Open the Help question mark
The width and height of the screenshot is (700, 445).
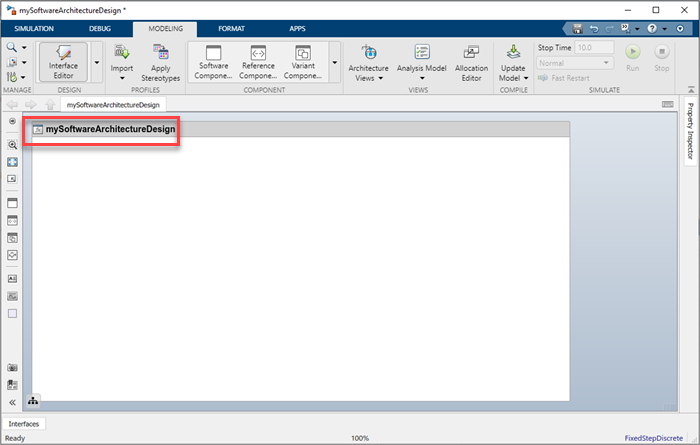pyautogui.click(x=652, y=29)
